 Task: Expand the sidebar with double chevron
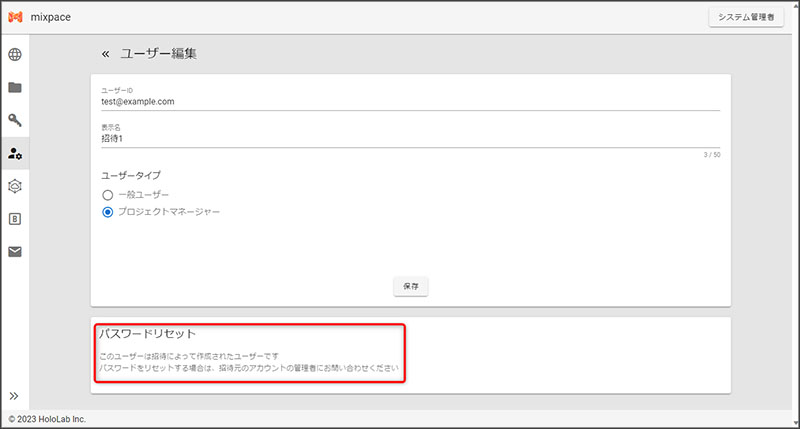coord(15,396)
